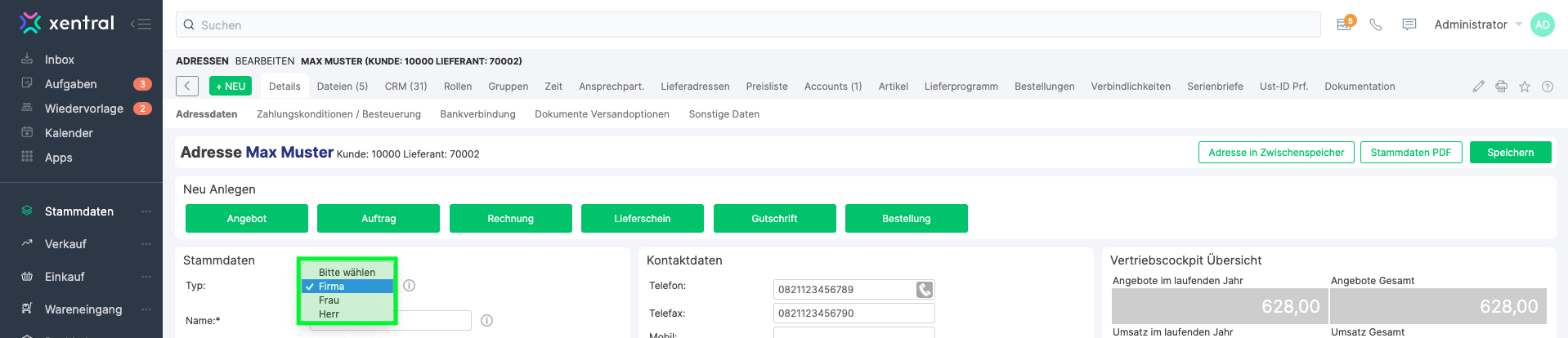Viewport: 1568px width, 338px height.
Task: Click the Speichern button
Action: 1510,153
